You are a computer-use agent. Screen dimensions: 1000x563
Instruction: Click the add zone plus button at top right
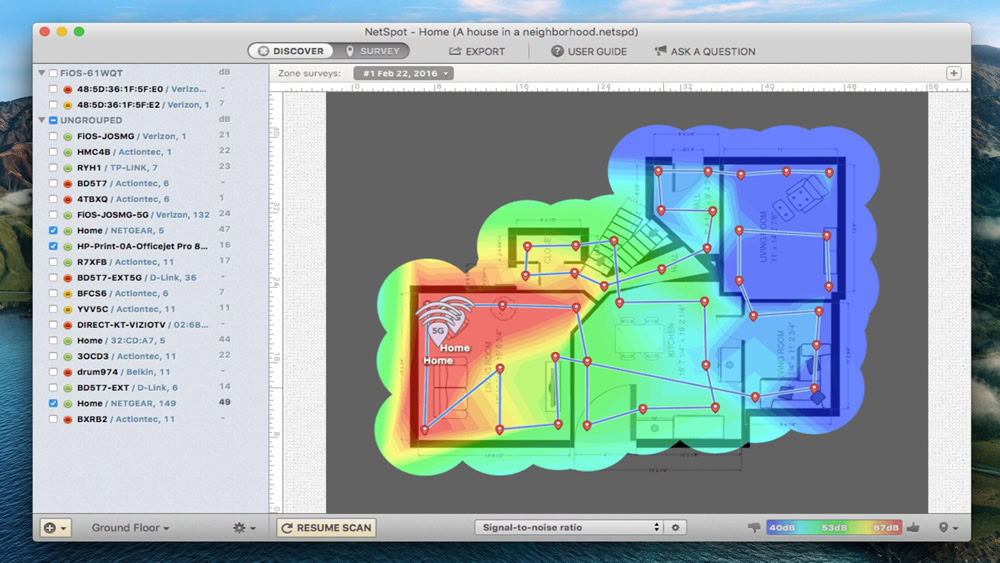[x=953, y=73]
